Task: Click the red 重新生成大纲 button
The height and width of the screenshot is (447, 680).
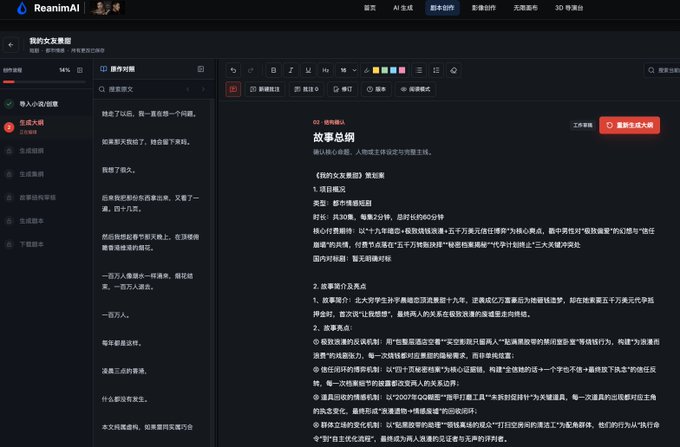Action: tap(630, 125)
